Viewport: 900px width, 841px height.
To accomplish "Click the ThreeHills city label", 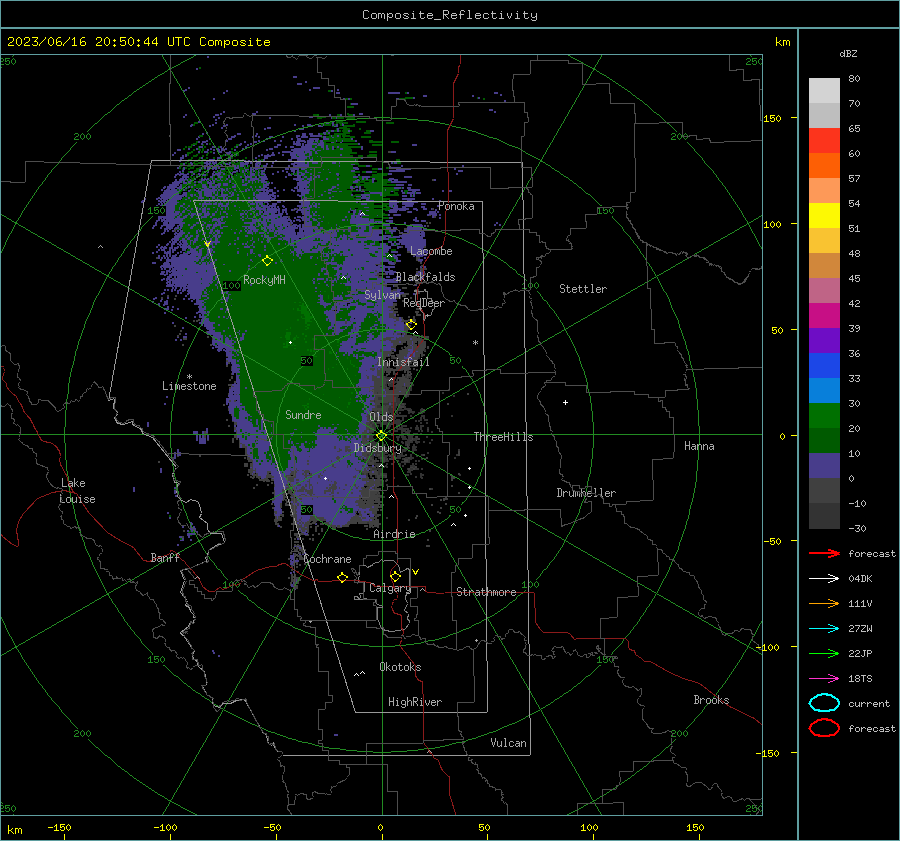I will 503,437.
